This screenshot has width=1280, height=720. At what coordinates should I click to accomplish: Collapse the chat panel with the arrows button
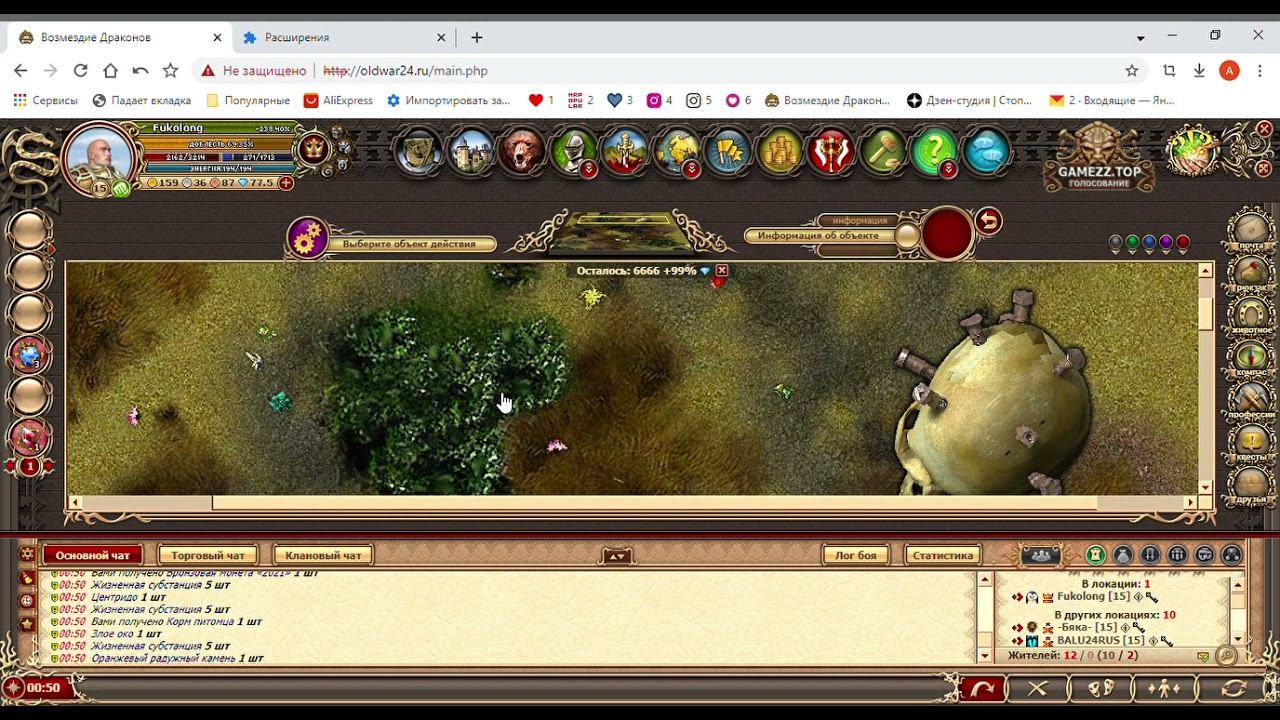(x=617, y=556)
